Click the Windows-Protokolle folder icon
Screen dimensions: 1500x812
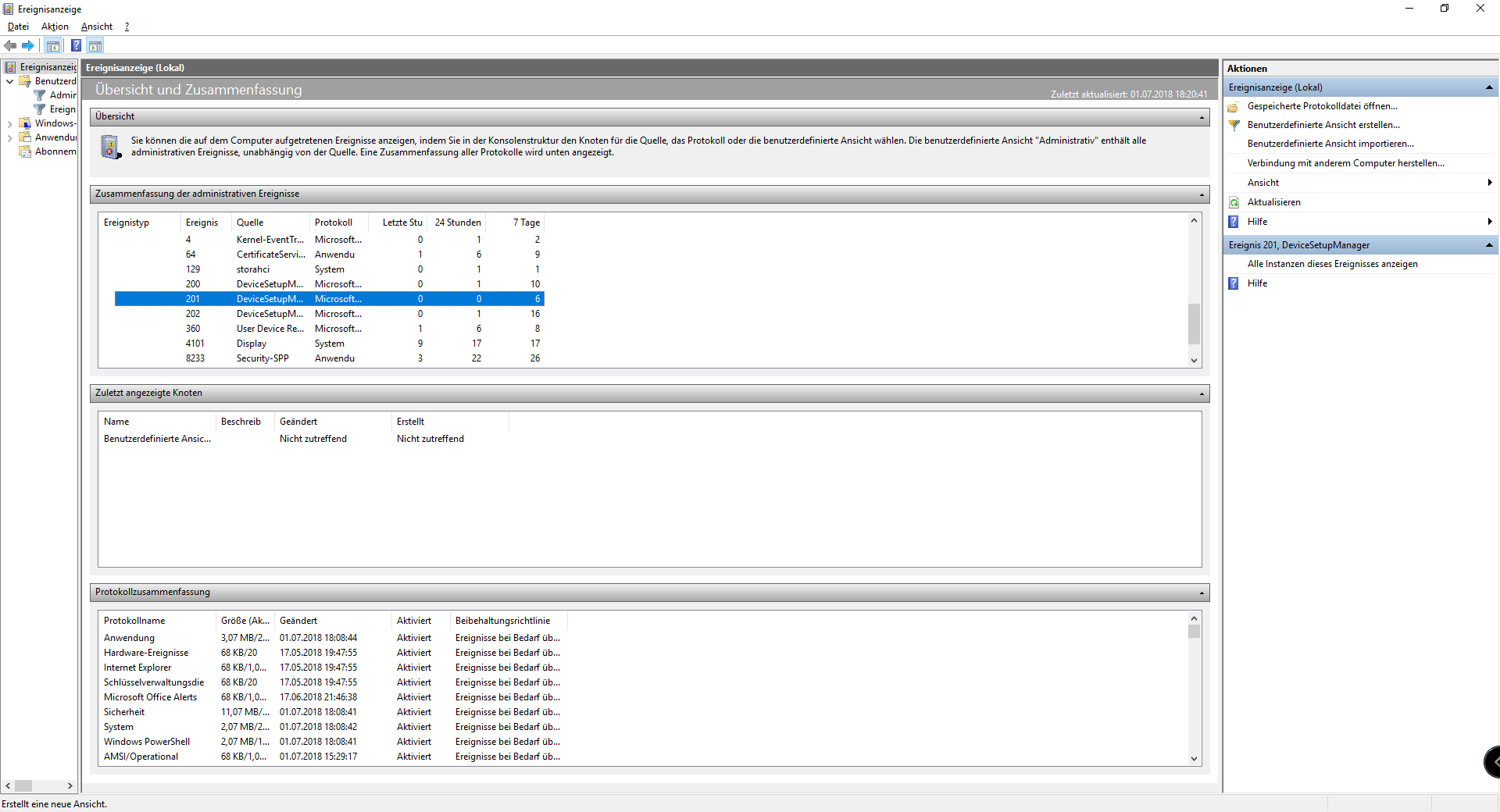pos(25,123)
